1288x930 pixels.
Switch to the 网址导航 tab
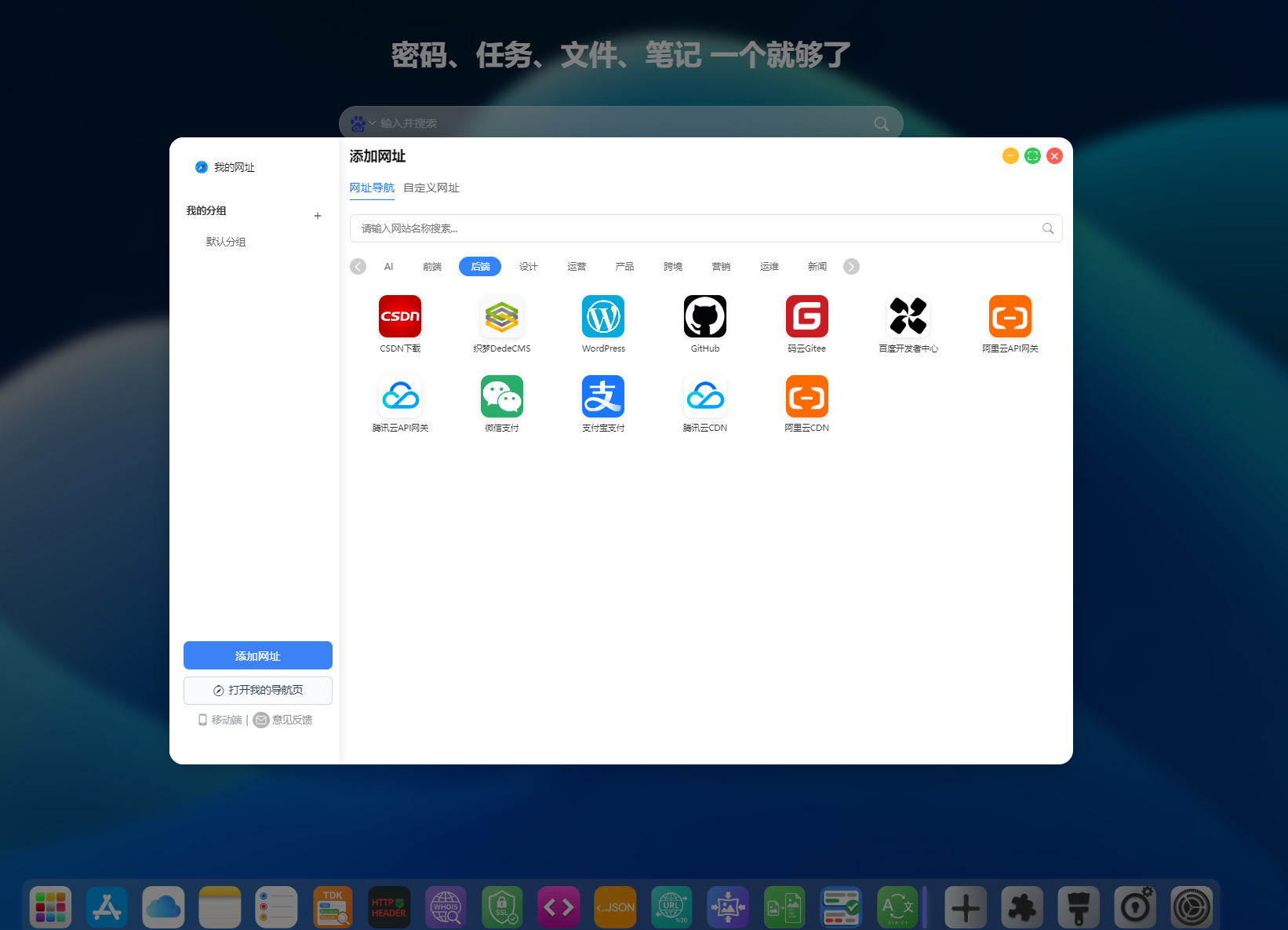(372, 188)
